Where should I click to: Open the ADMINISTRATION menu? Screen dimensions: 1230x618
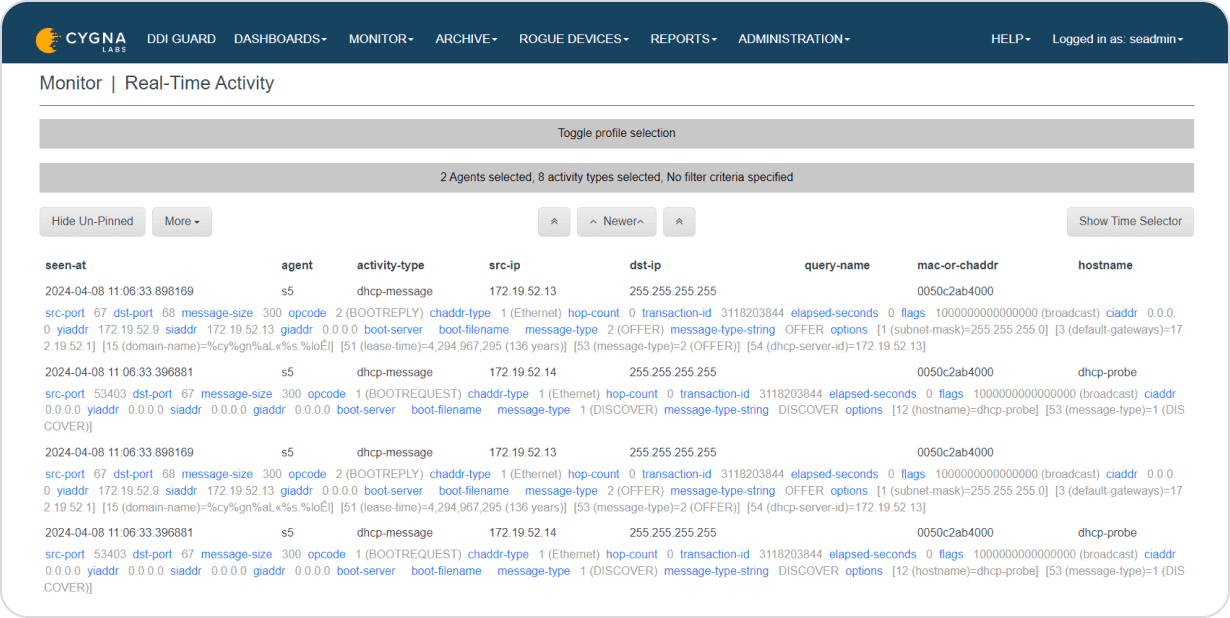793,39
